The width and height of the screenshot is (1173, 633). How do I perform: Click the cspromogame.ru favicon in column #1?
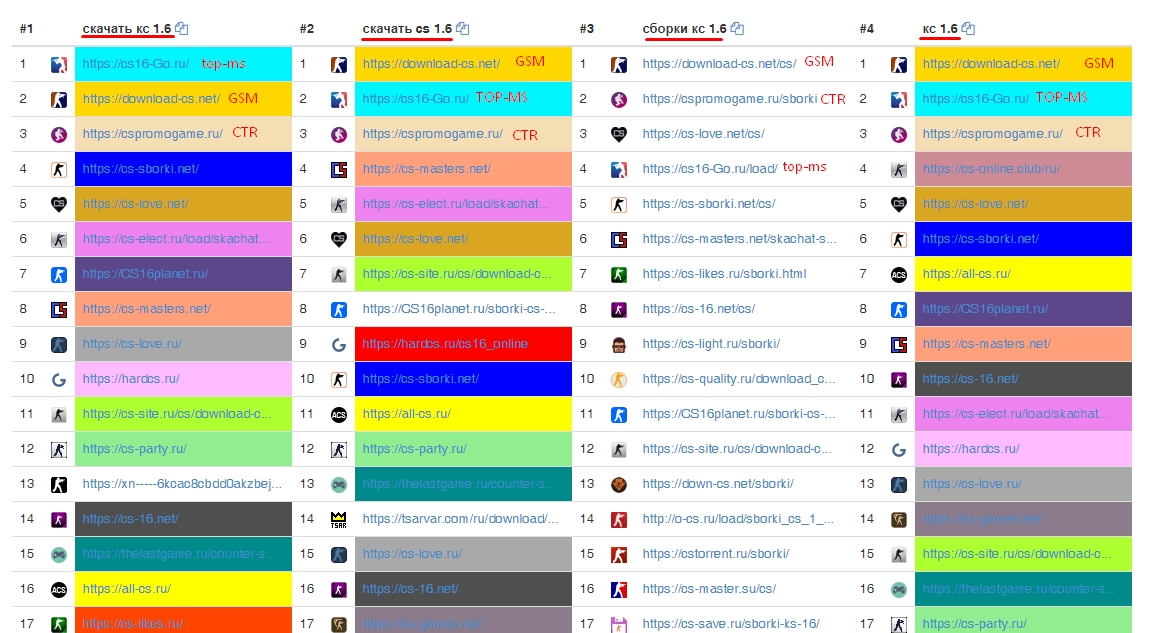click(59, 135)
